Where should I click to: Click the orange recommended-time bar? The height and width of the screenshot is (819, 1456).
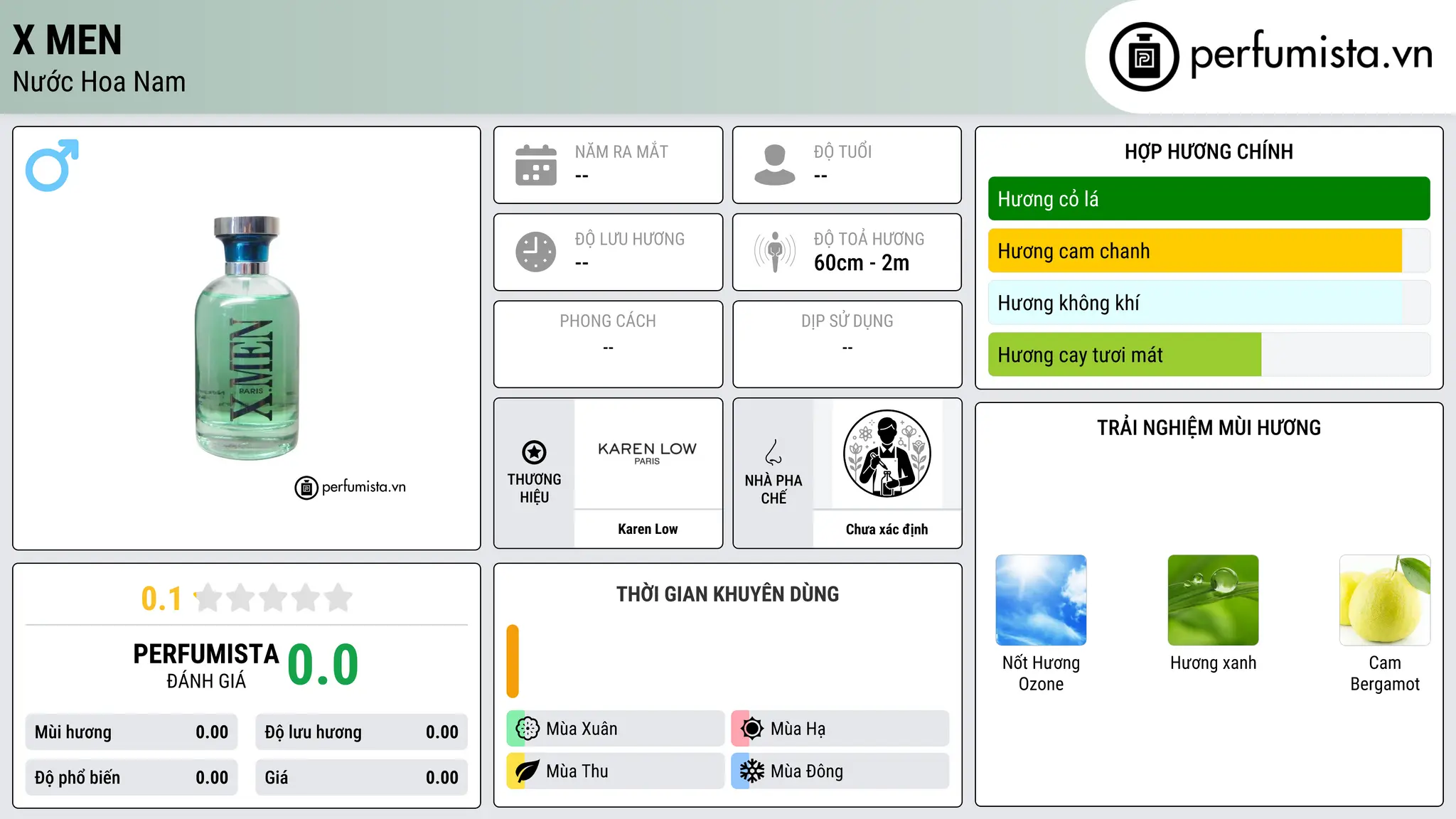[513, 661]
